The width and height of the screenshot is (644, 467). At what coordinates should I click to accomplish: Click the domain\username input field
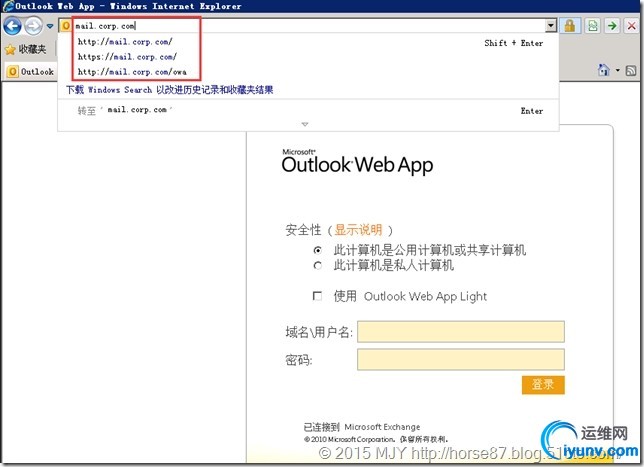(461, 331)
